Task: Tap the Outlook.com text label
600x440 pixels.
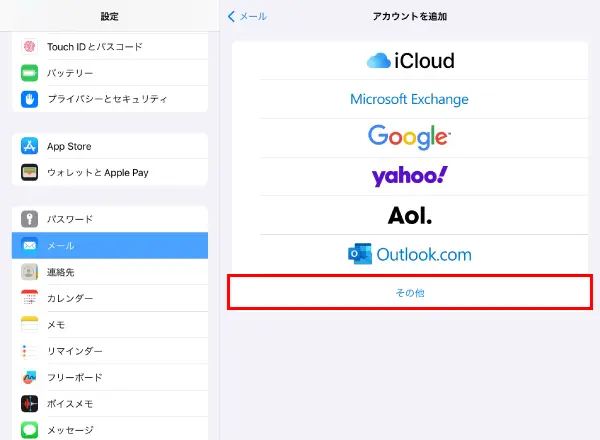Action: [424, 254]
